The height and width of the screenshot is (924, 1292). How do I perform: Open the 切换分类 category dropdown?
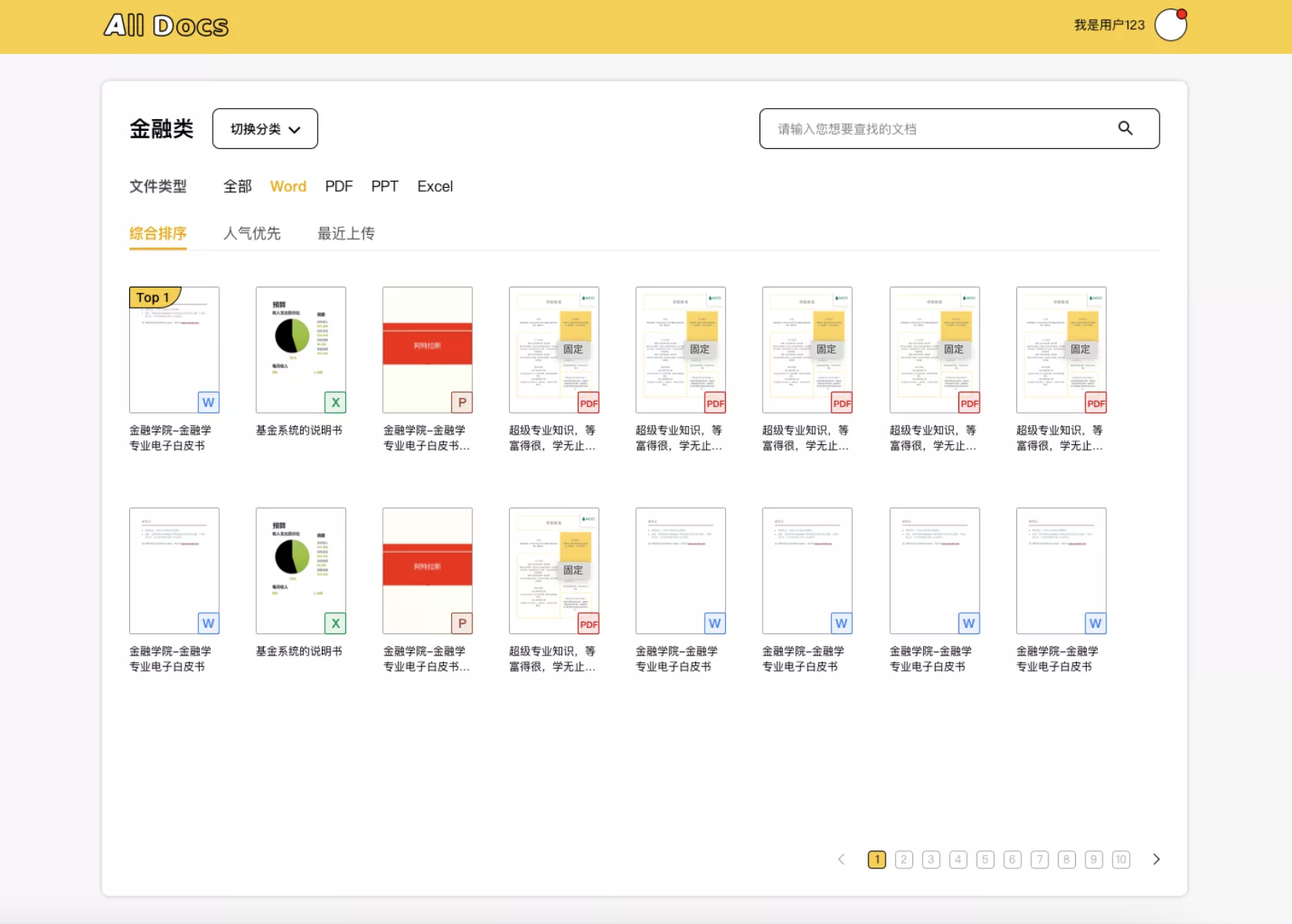(265, 128)
